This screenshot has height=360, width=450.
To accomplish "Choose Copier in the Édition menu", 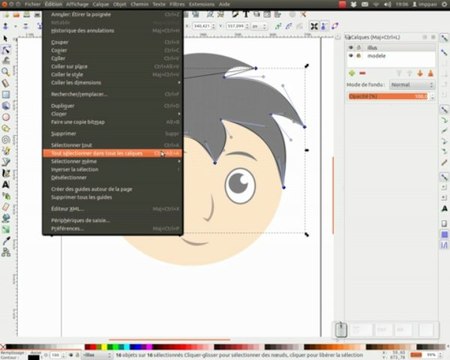I will pos(113,50).
